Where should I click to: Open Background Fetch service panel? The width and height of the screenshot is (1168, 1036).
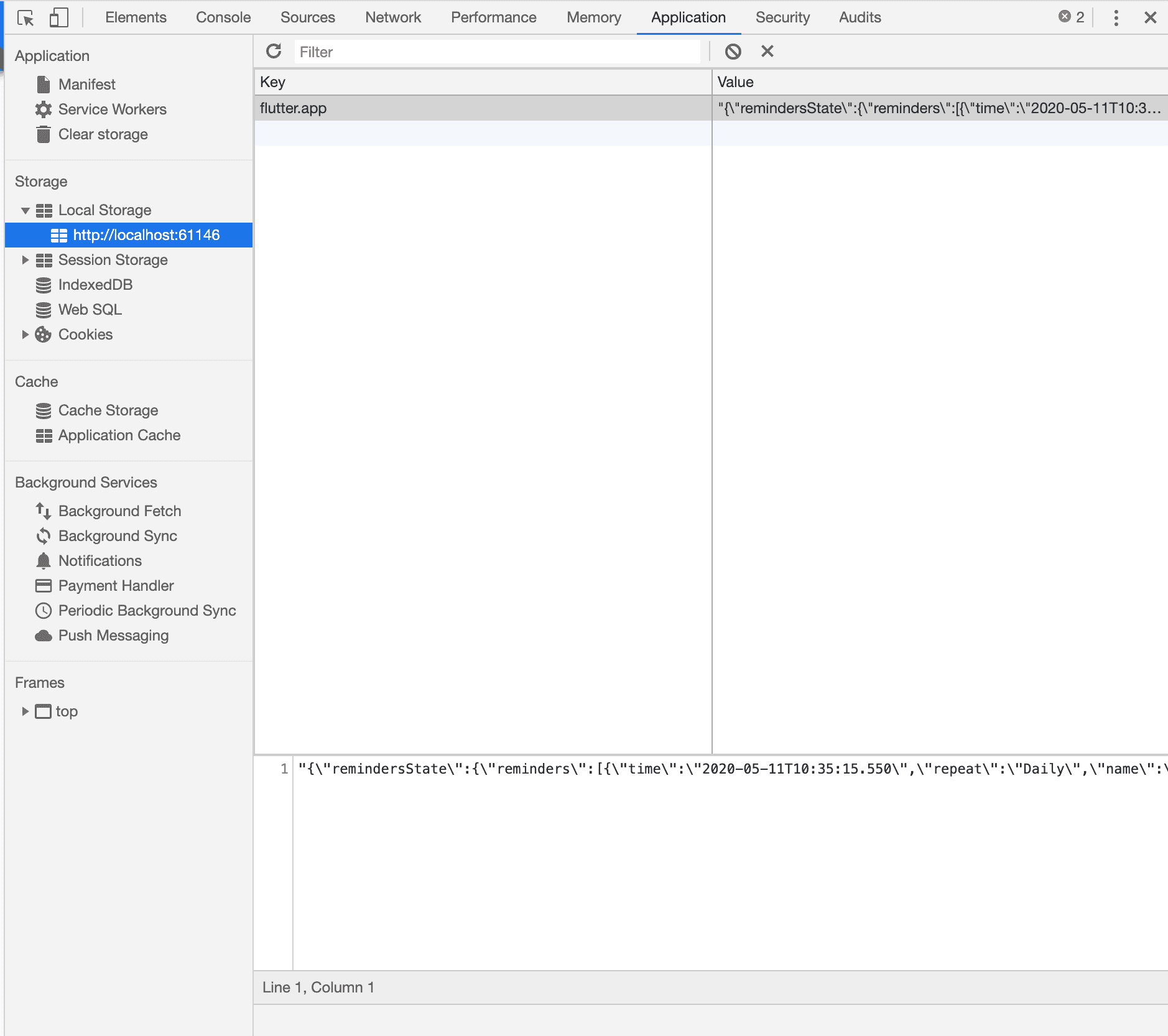[x=119, y=511]
